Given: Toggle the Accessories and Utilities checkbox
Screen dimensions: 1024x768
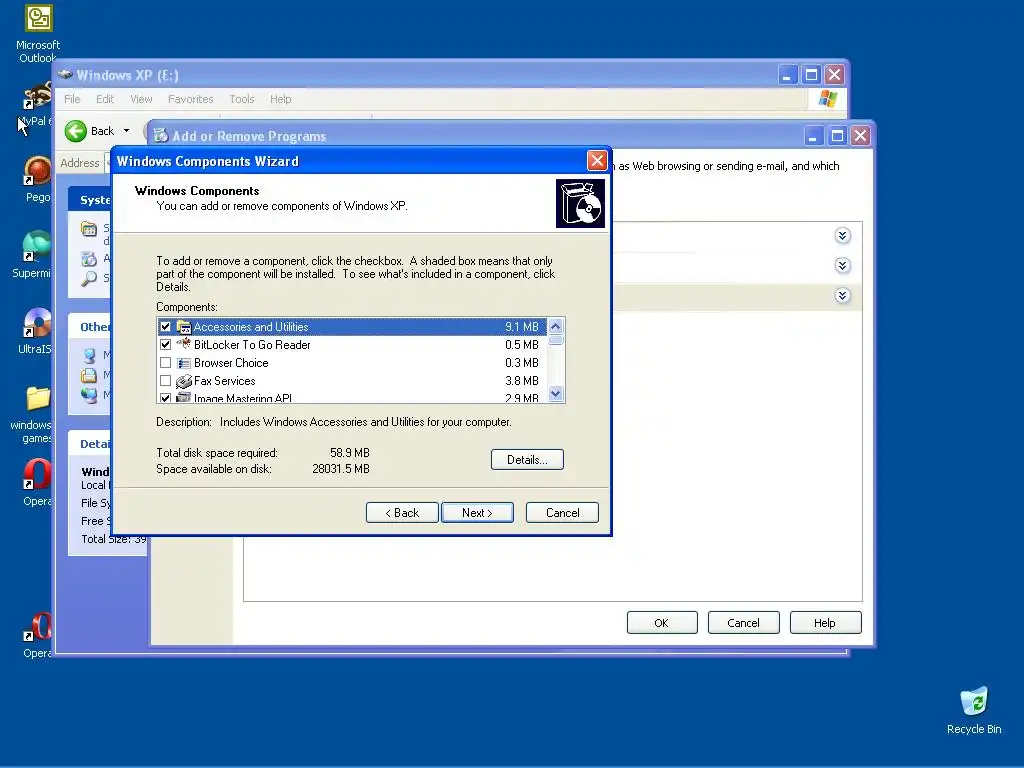Looking at the screenshot, I should [x=165, y=327].
